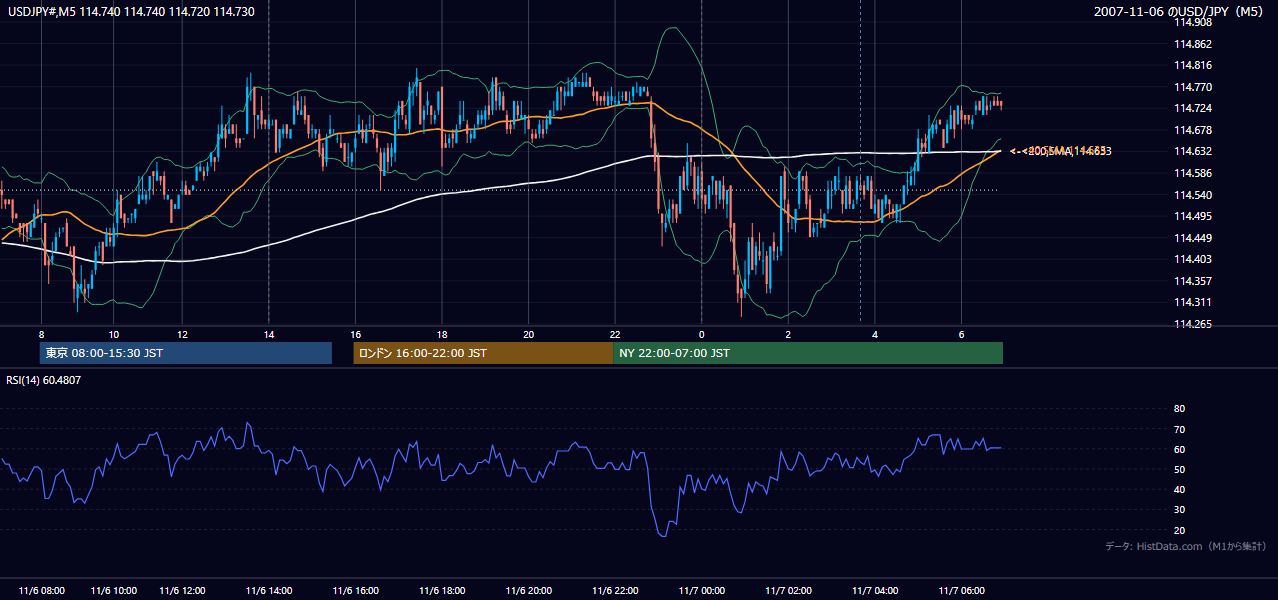Image resolution: width=1278 pixels, height=600 pixels.
Task: Click hour label 16 under the price chart
Action: pos(355,334)
